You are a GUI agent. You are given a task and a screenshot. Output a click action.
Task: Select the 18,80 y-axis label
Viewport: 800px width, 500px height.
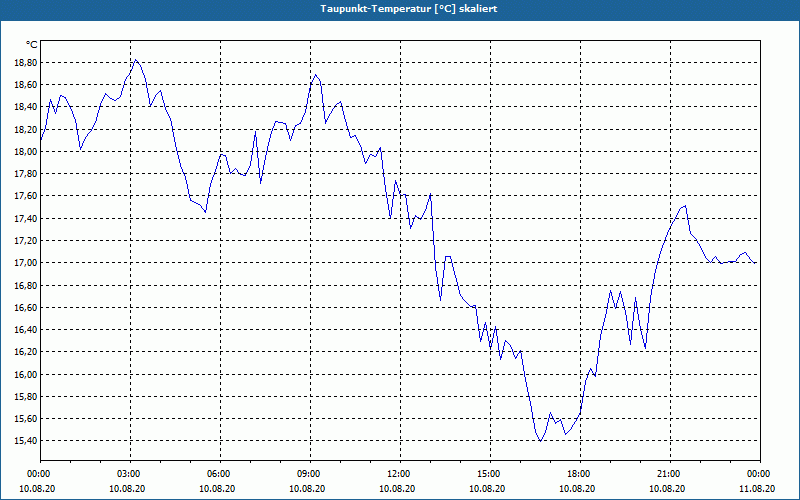pyautogui.click(x=25, y=63)
